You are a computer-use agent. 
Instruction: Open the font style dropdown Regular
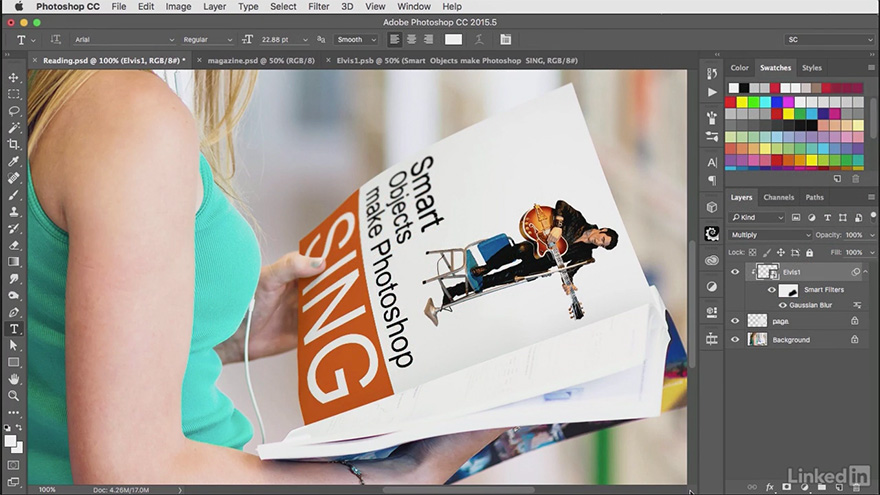click(x=207, y=40)
